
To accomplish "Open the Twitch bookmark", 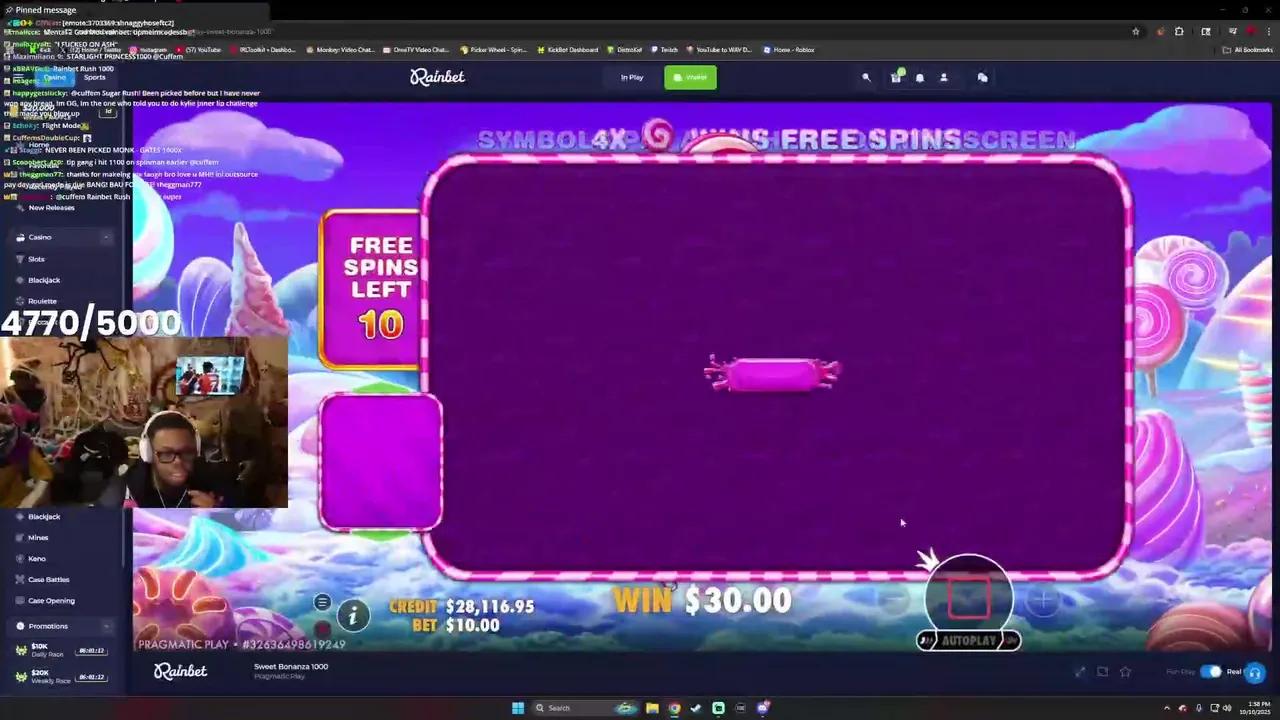I will tap(664, 50).
